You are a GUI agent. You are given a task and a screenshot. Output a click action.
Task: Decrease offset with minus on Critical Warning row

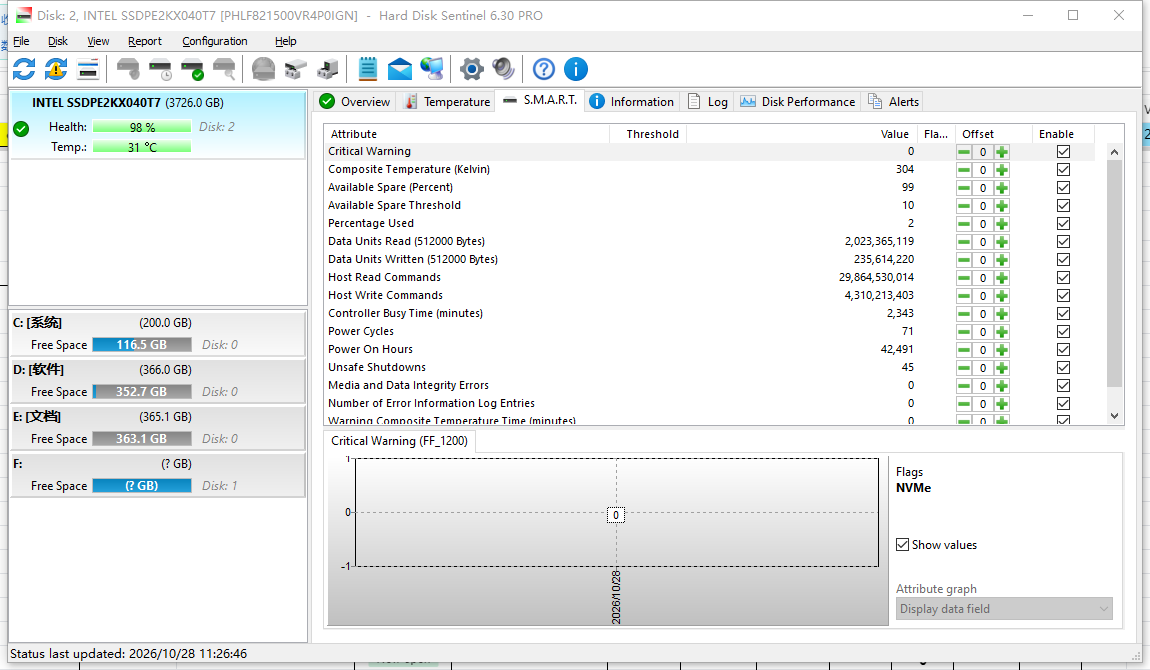click(x=964, y=152)
